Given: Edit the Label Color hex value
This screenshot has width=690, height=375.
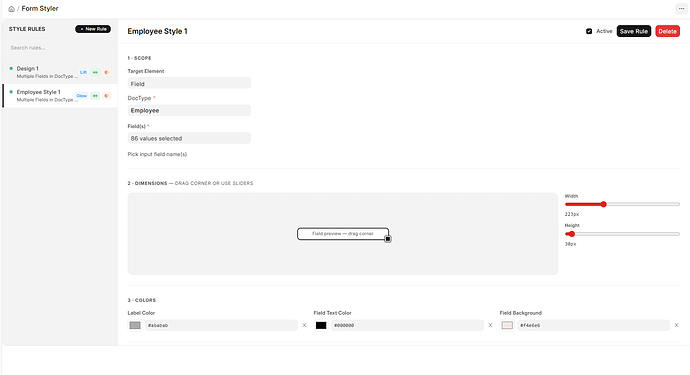Looking at the screenshot, I should click(221, 325).
